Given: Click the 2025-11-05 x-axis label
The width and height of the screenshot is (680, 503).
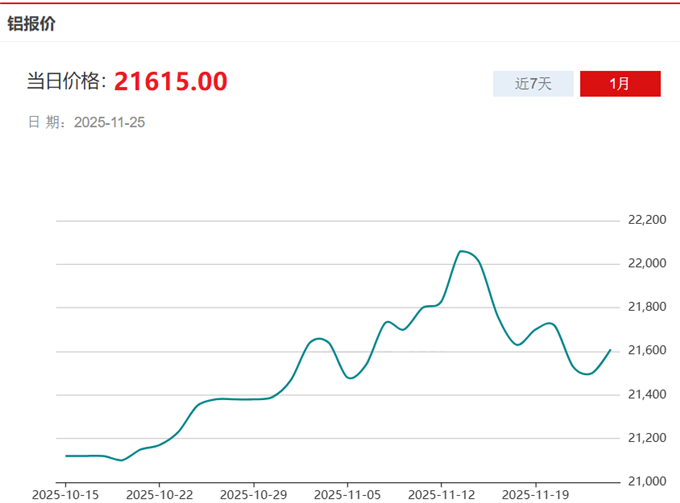Looking at the screenshot, I should [347, 494].
